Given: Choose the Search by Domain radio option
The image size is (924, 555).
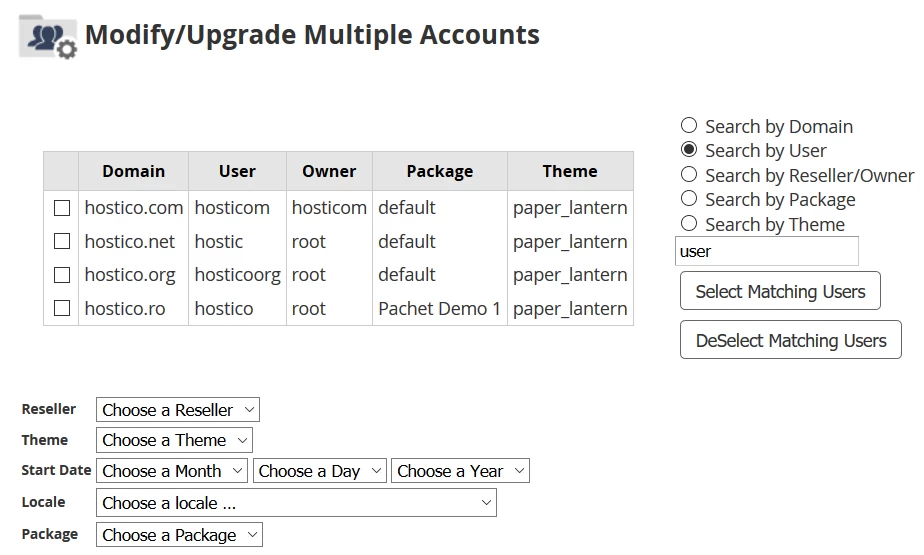Looking at the screenshot, I should 689,126.
